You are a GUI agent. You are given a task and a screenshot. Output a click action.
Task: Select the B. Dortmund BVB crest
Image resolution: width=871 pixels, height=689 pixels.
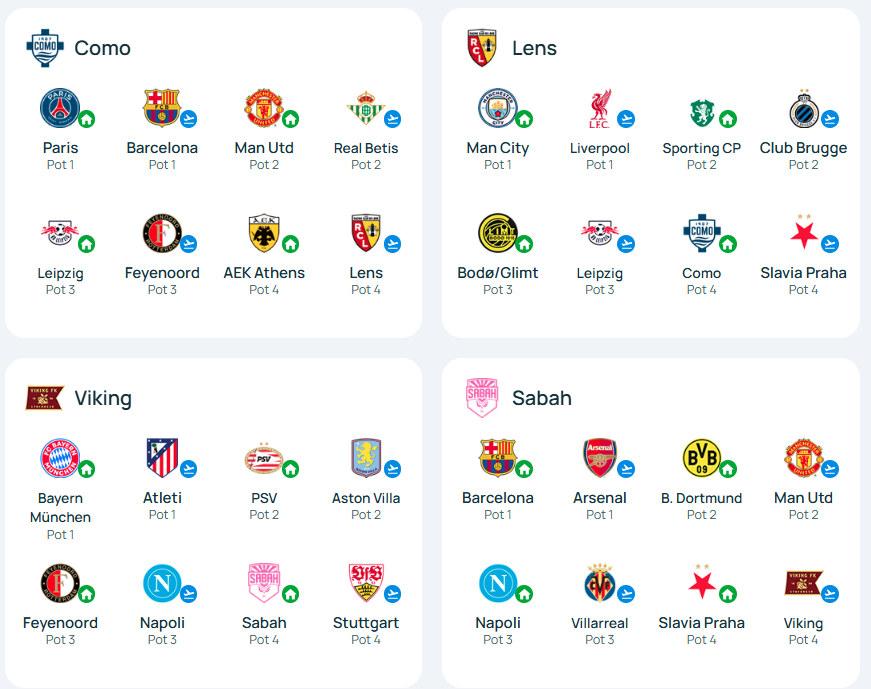pyautogui.click(x=701, y=458)
